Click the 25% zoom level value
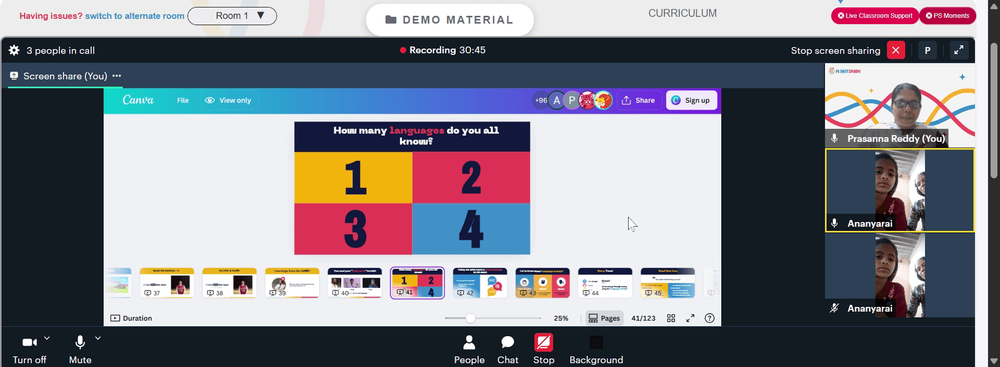Image resolution: width=1000 pixels, height=367 pixels. (x=561, y=318)
